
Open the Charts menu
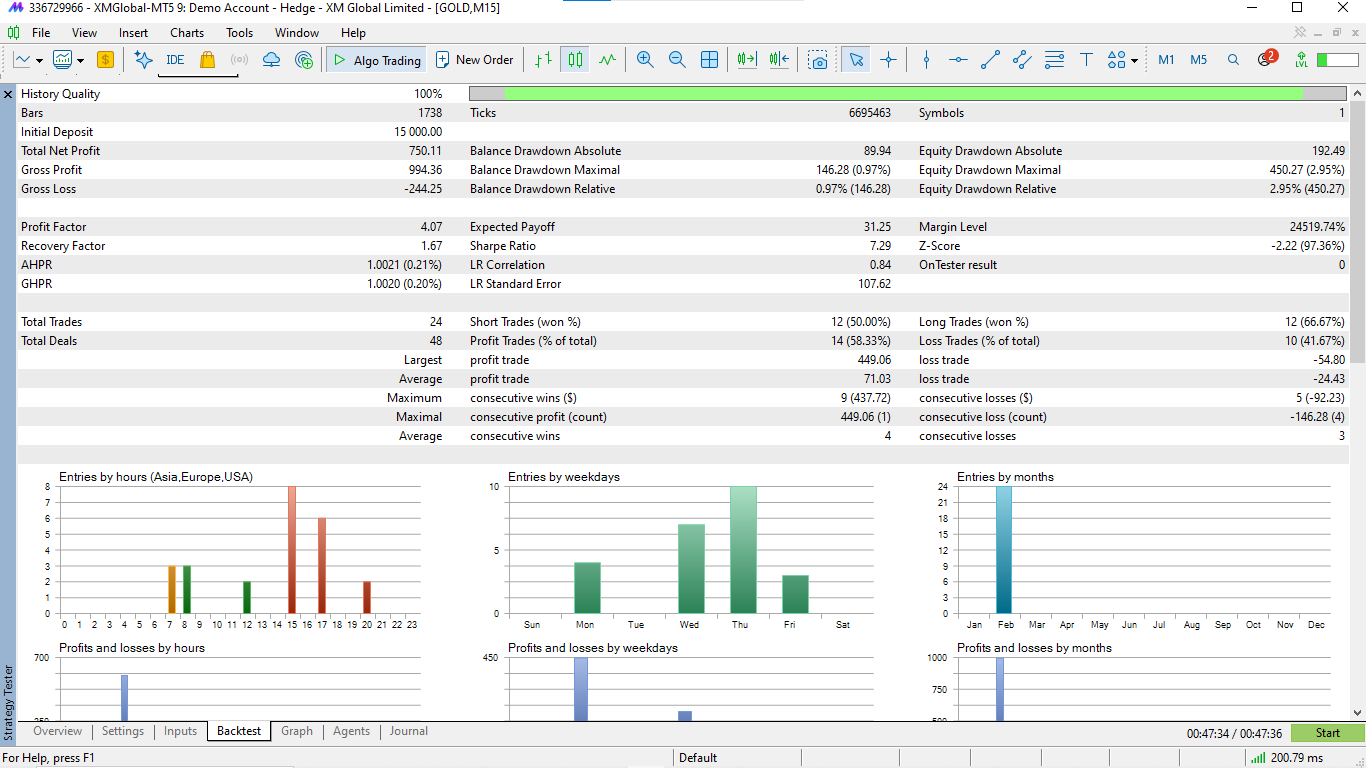tap(187, 33)
